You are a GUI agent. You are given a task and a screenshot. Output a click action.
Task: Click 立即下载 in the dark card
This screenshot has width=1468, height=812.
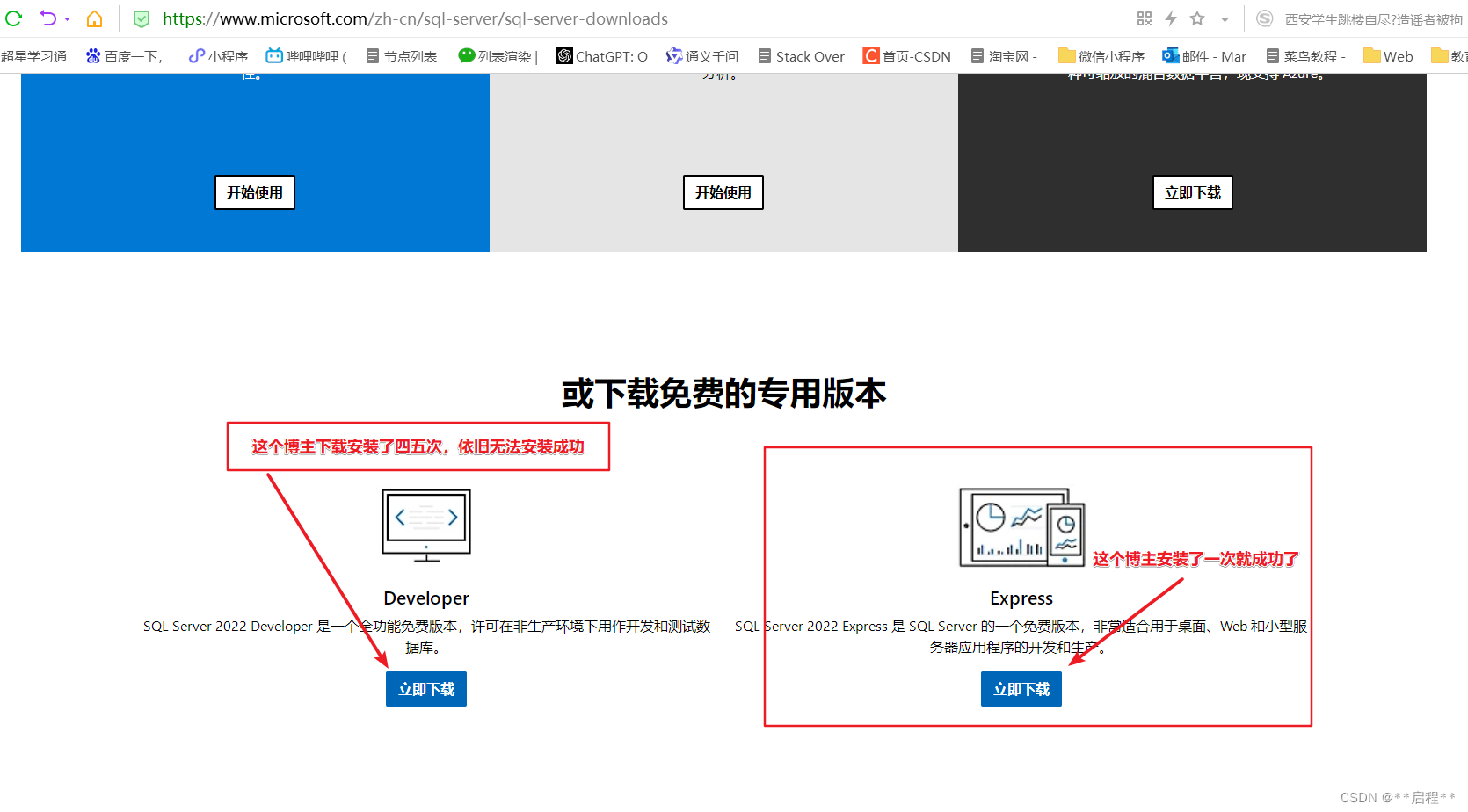pos(1193,192)
